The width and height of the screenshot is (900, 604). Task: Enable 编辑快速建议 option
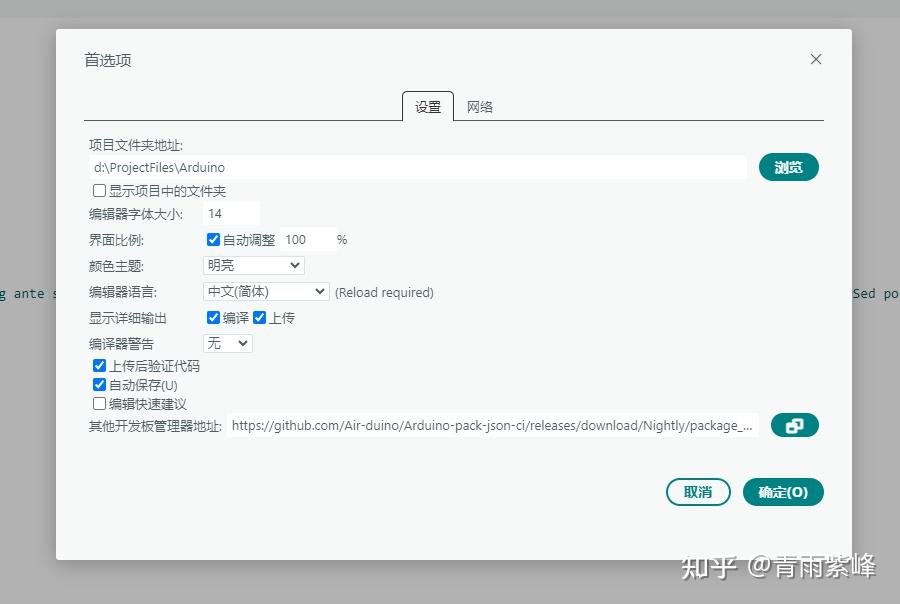pyautogui.click(x=99, y=403)
